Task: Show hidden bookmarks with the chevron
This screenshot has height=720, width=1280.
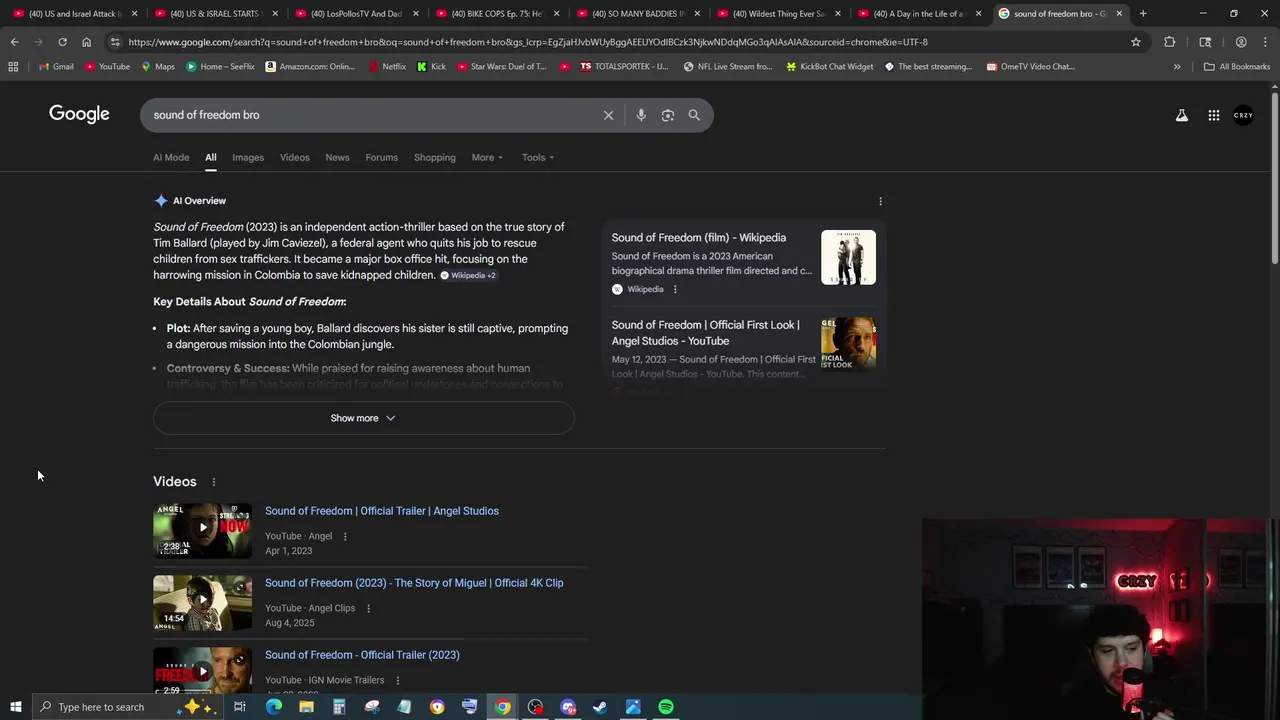Action: click(1177, 67)
